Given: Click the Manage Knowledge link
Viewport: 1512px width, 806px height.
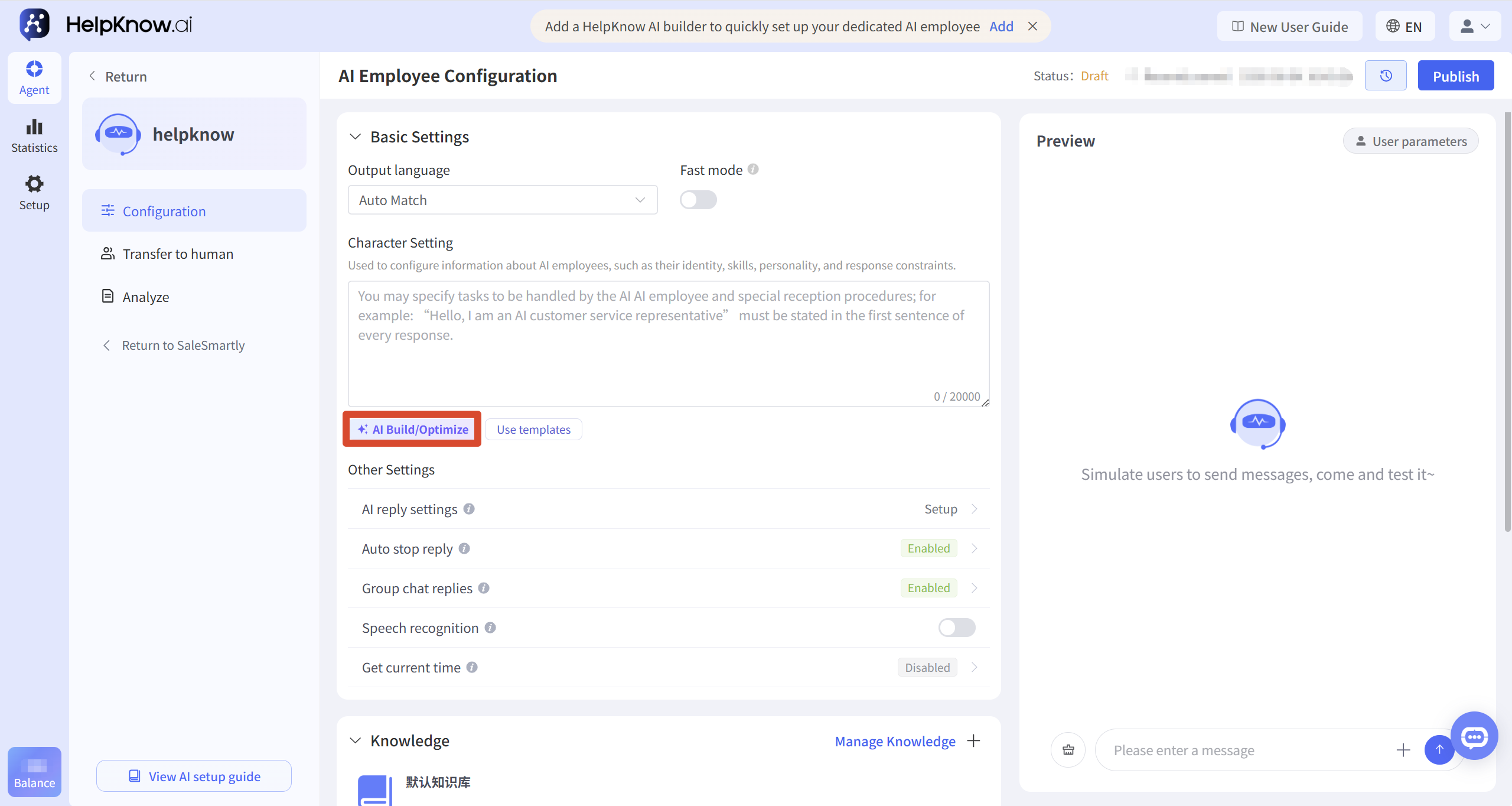Looking at the screenshot, I should 895,741.
